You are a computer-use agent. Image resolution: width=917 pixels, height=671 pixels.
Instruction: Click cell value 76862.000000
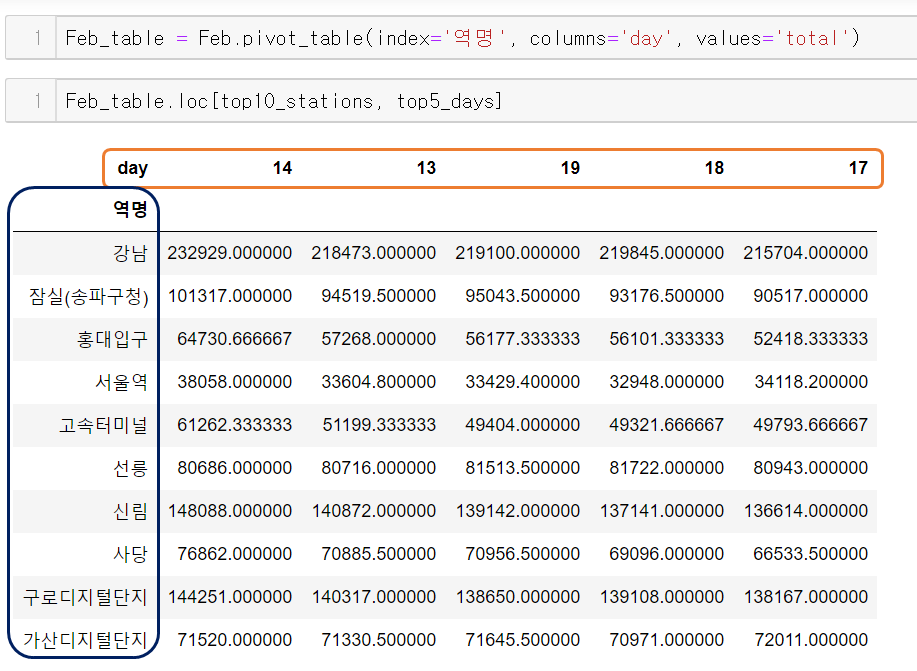point(235,554)
